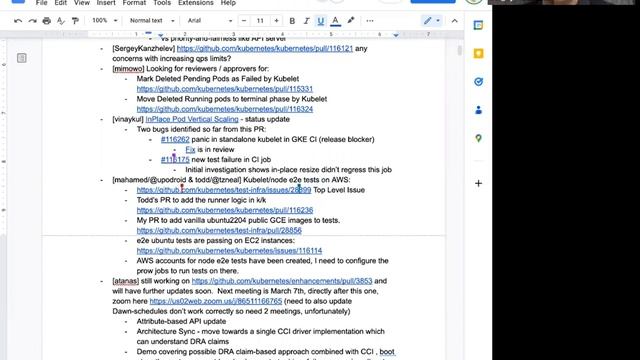640x360 pixels.
Task: Open the us02web zoom meeting link
Action: tap(216, 301)
